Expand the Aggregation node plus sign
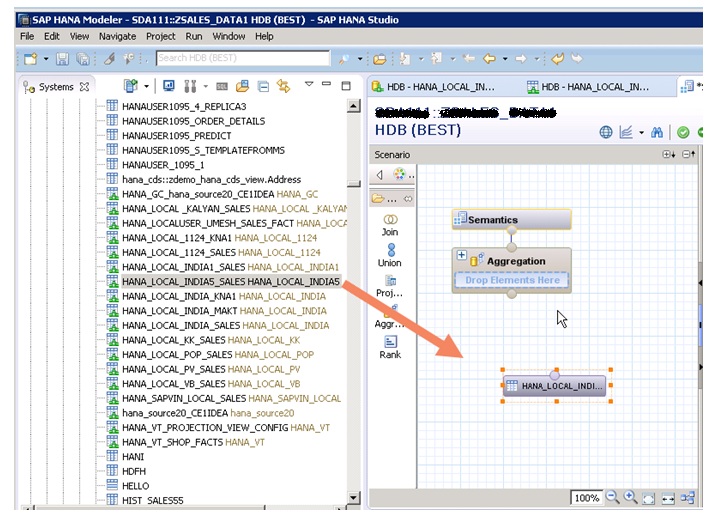The image size is (724, 522). (461, 255)
